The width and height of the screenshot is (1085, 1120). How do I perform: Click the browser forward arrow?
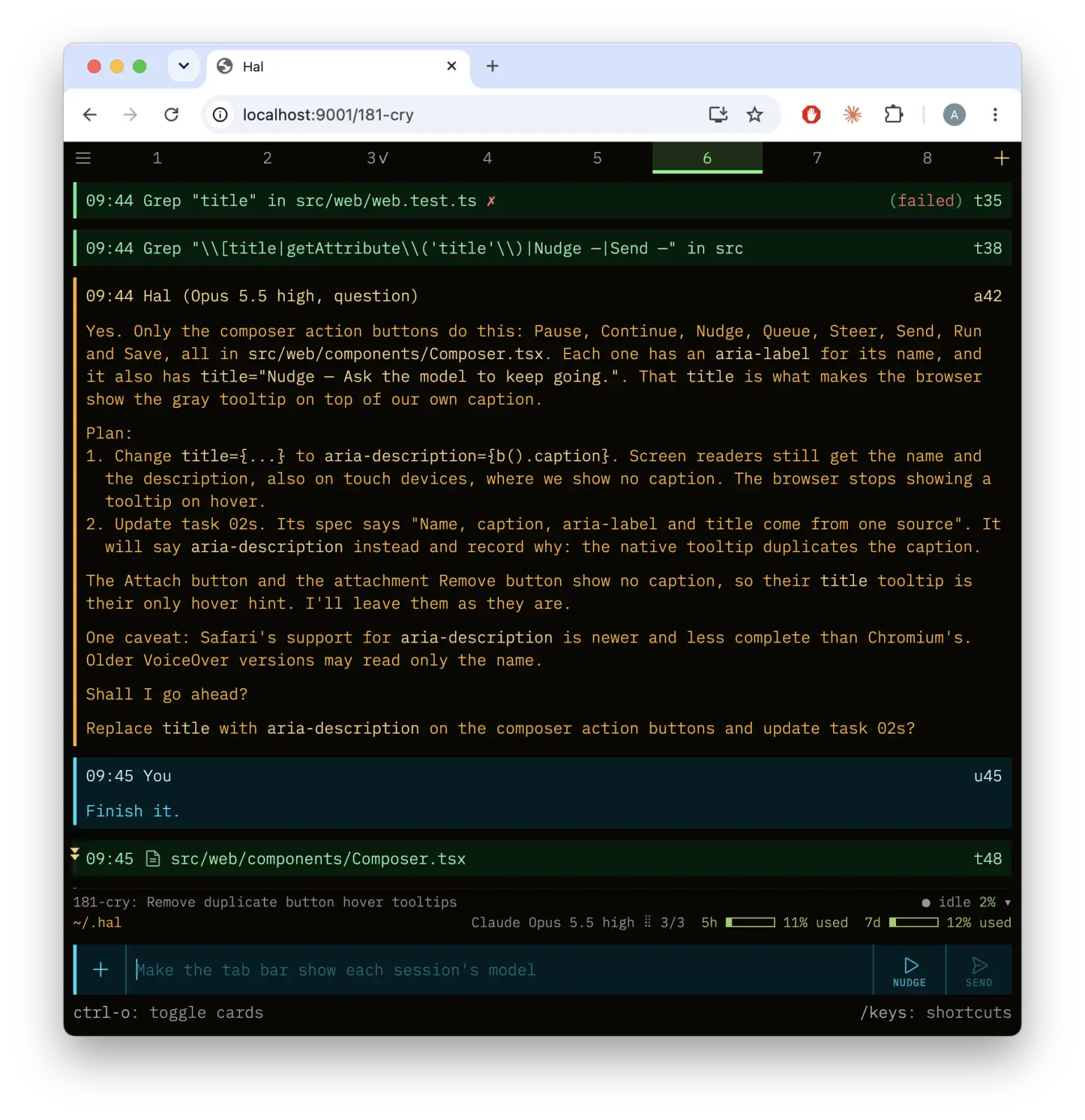(130, 115)
